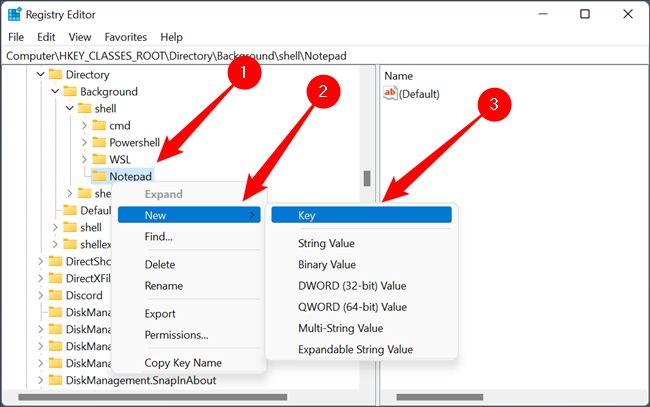The height and width of the screenshot is (407, 650).
Task: Select Expandable String Value from submenu
Action: coord(361,349)
